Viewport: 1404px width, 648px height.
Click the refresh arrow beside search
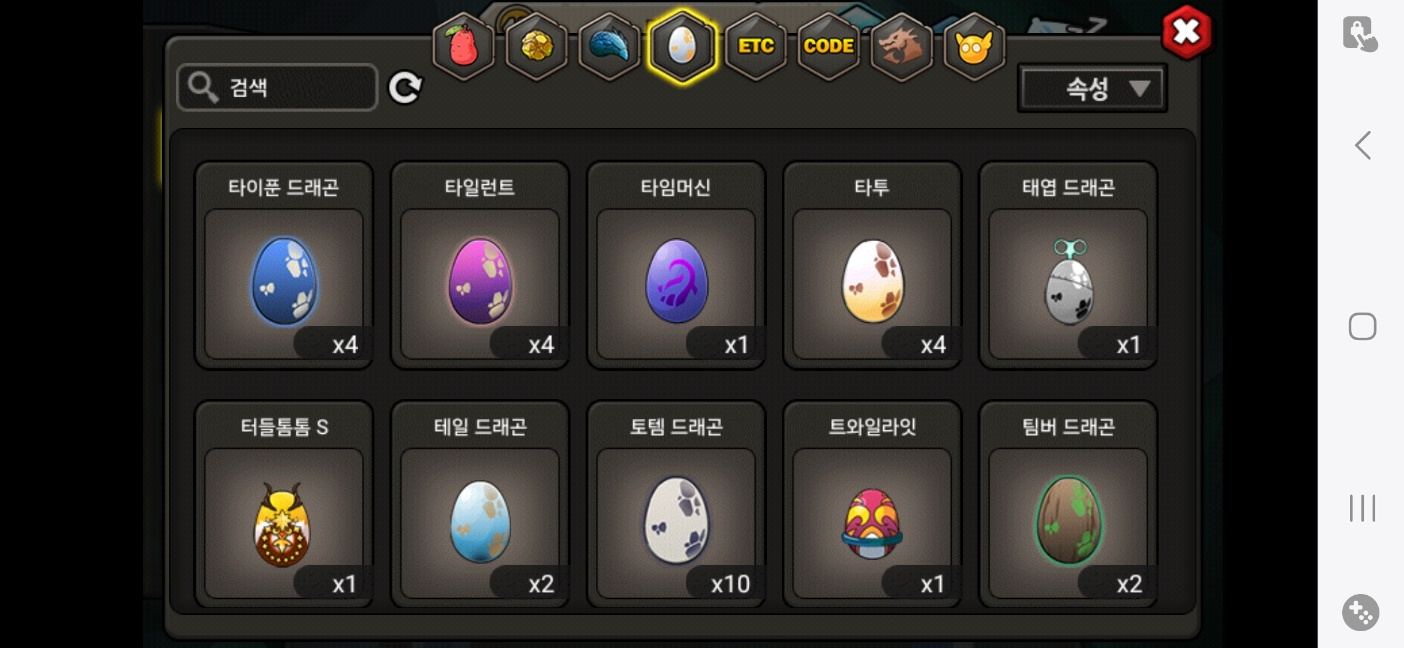405,88
